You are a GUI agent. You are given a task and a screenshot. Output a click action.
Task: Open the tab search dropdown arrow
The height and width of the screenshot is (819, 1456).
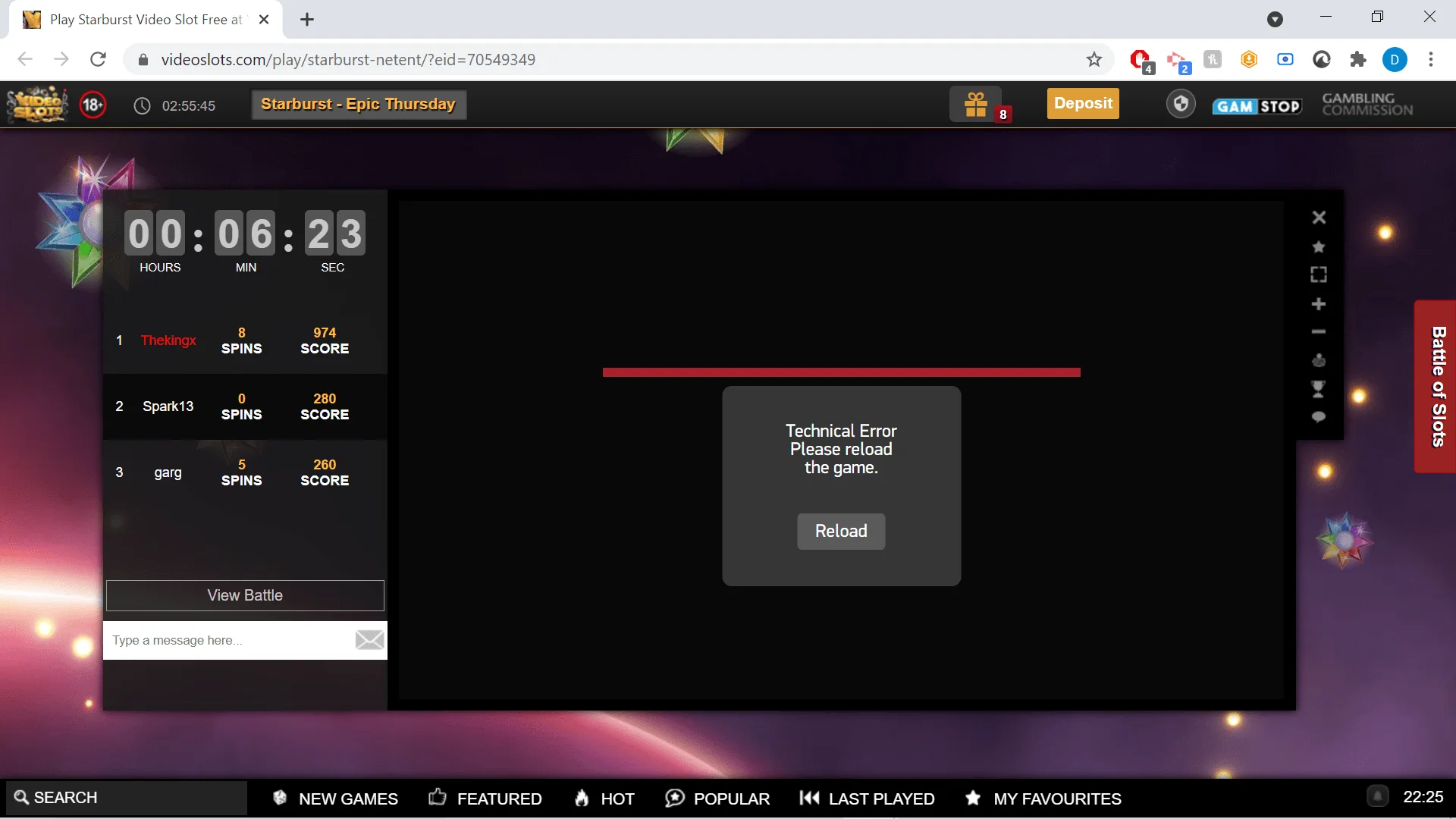tap(1276, 20)
